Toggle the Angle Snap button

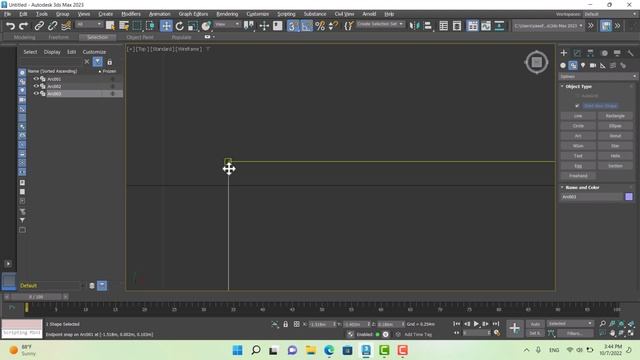coord(307,26)
